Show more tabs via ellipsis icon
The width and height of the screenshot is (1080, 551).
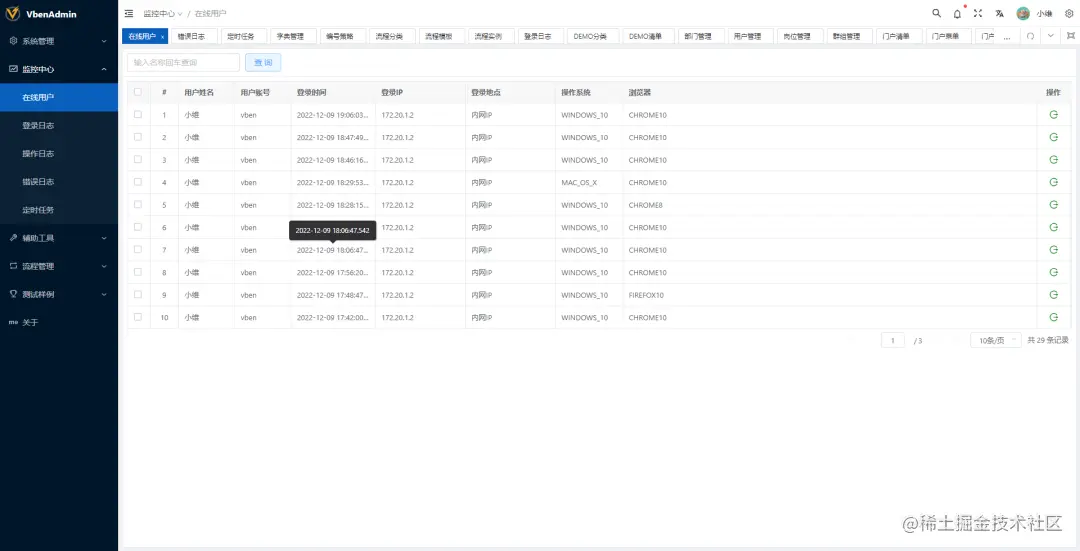[x=1007, y=37]
